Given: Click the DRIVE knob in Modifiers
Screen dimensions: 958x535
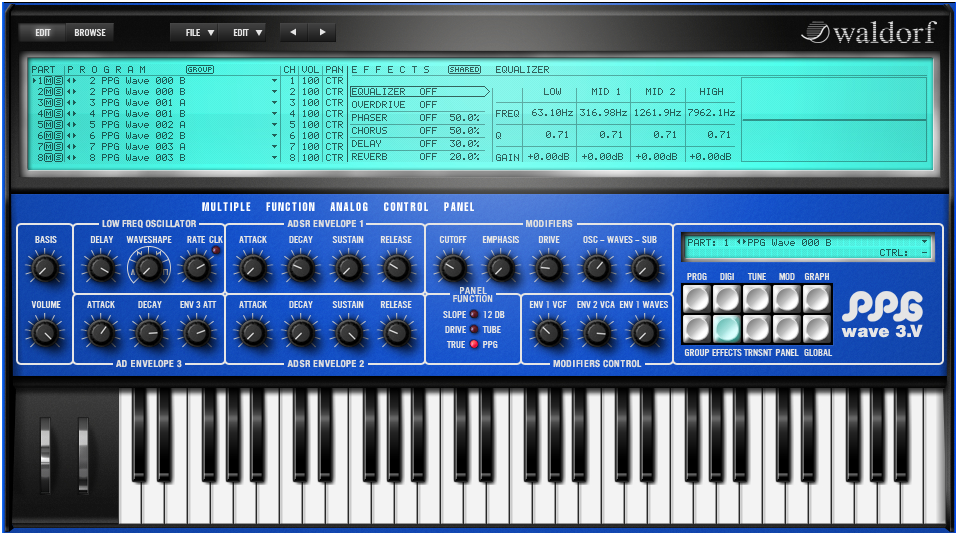Looking at the screenshot, I should 549,268.
